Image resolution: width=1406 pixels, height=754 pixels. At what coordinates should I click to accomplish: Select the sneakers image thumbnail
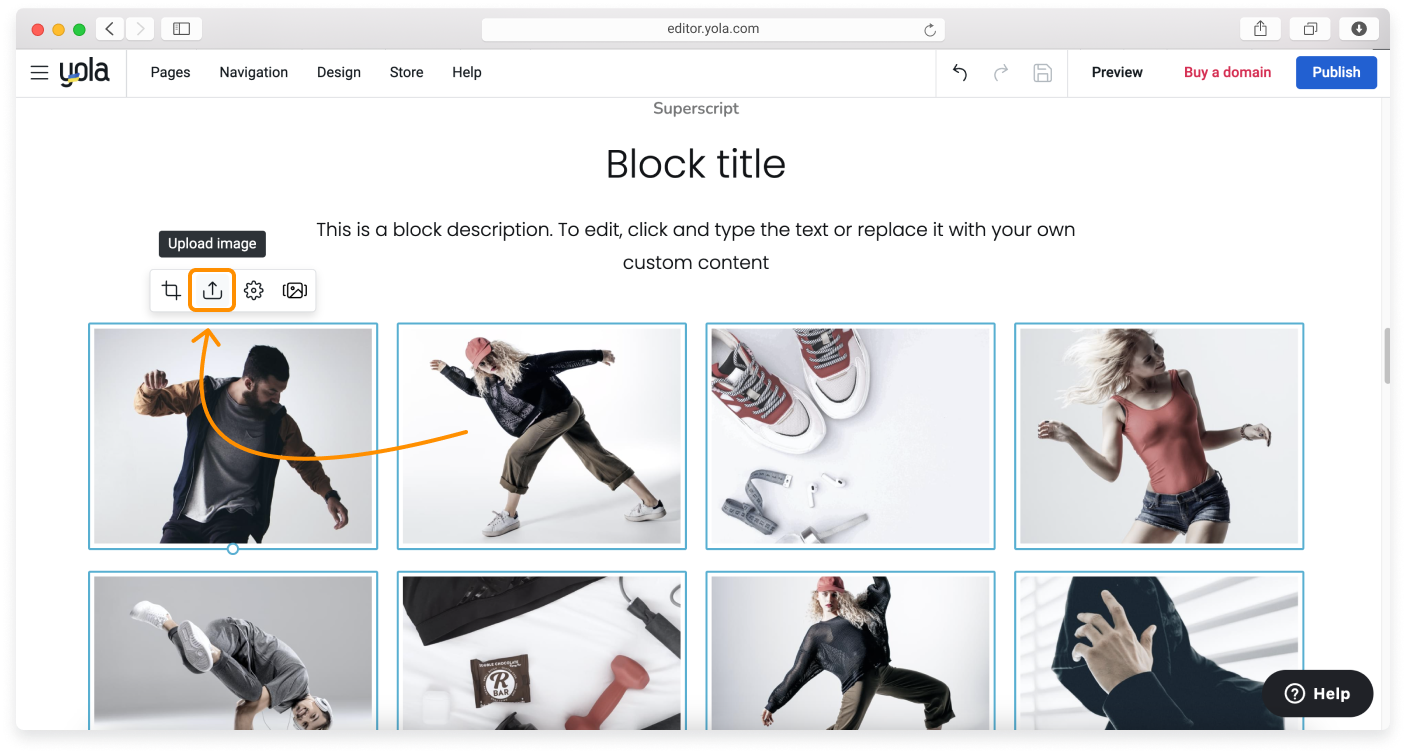click(849, 435)
